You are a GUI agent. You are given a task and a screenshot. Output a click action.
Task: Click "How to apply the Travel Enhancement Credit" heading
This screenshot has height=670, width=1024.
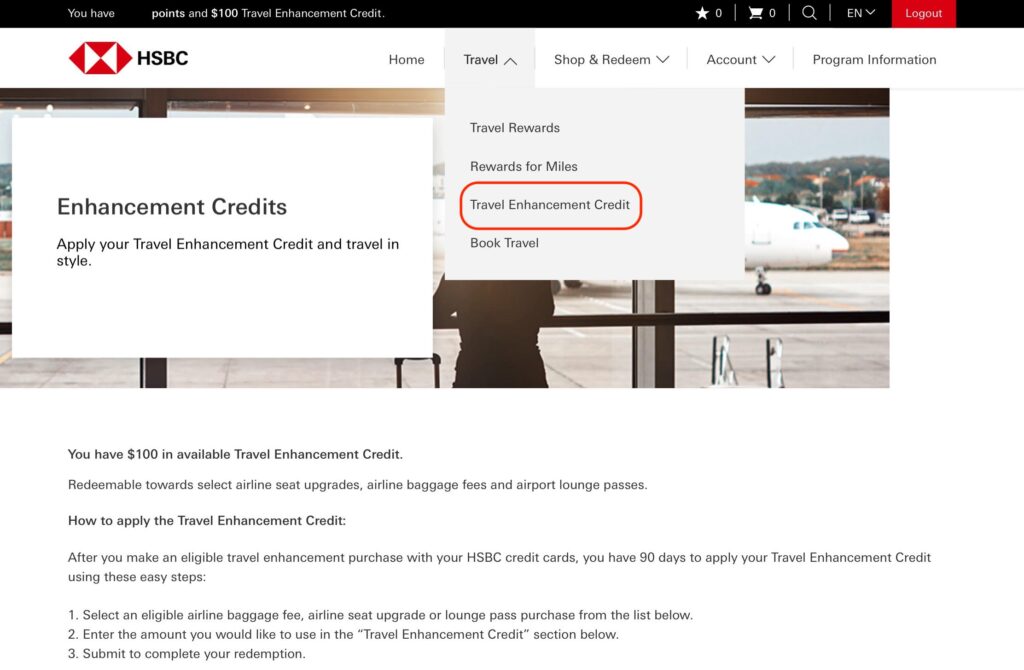click(206, 521)
